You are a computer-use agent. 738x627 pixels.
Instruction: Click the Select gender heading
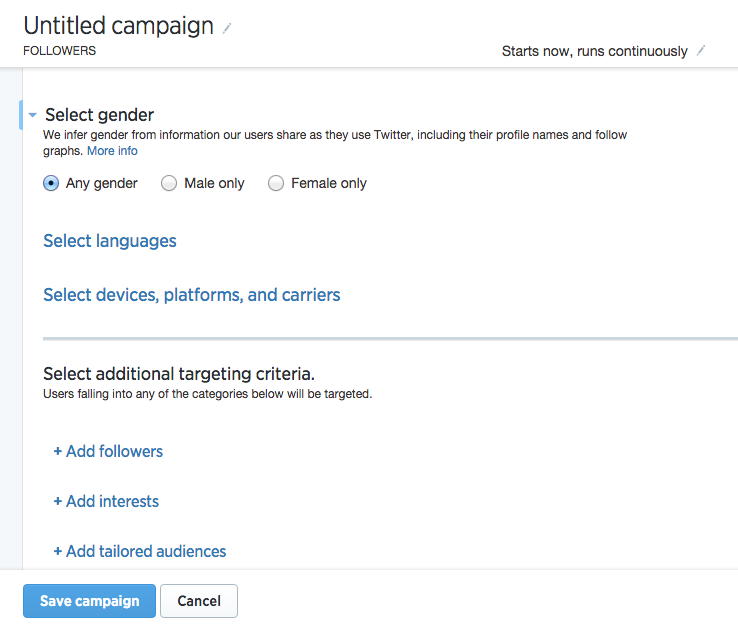click(x=99, y=115)
